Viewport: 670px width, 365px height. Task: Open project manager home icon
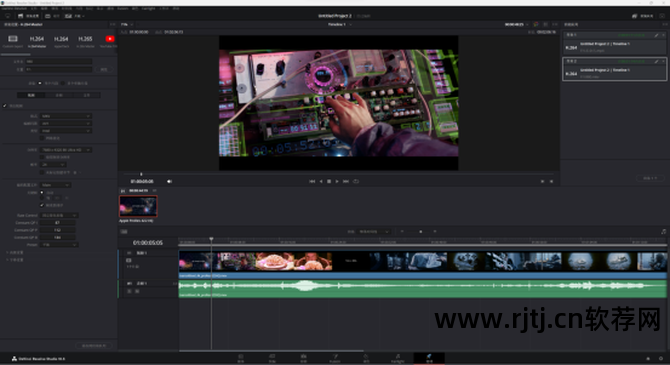tap(648, 359)
